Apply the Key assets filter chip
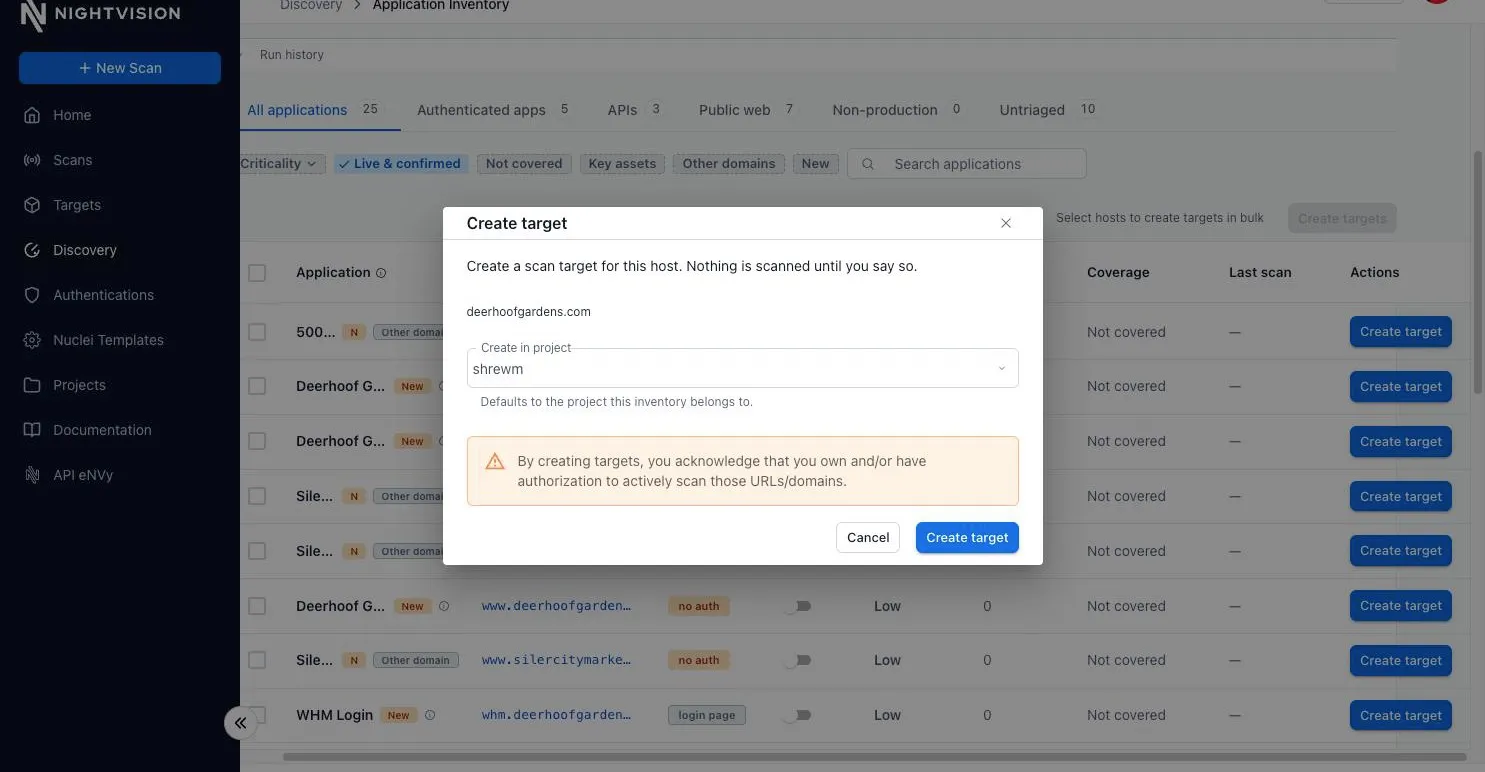The height and width of the screenshot is (772, 1485). click(x=622, y=164)
